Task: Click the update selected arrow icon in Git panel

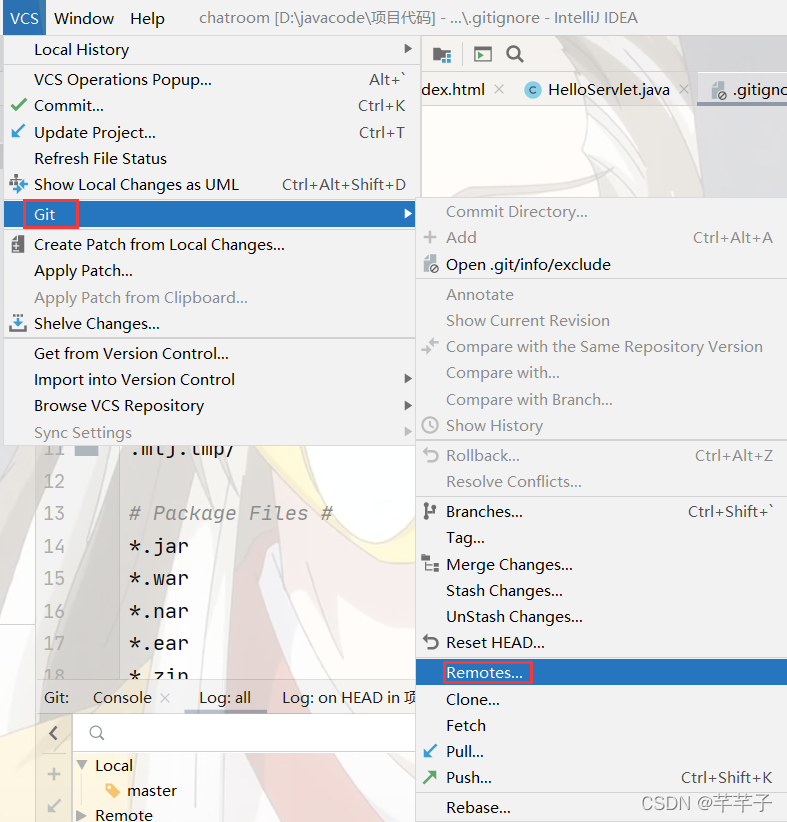Action: [53, 806]
